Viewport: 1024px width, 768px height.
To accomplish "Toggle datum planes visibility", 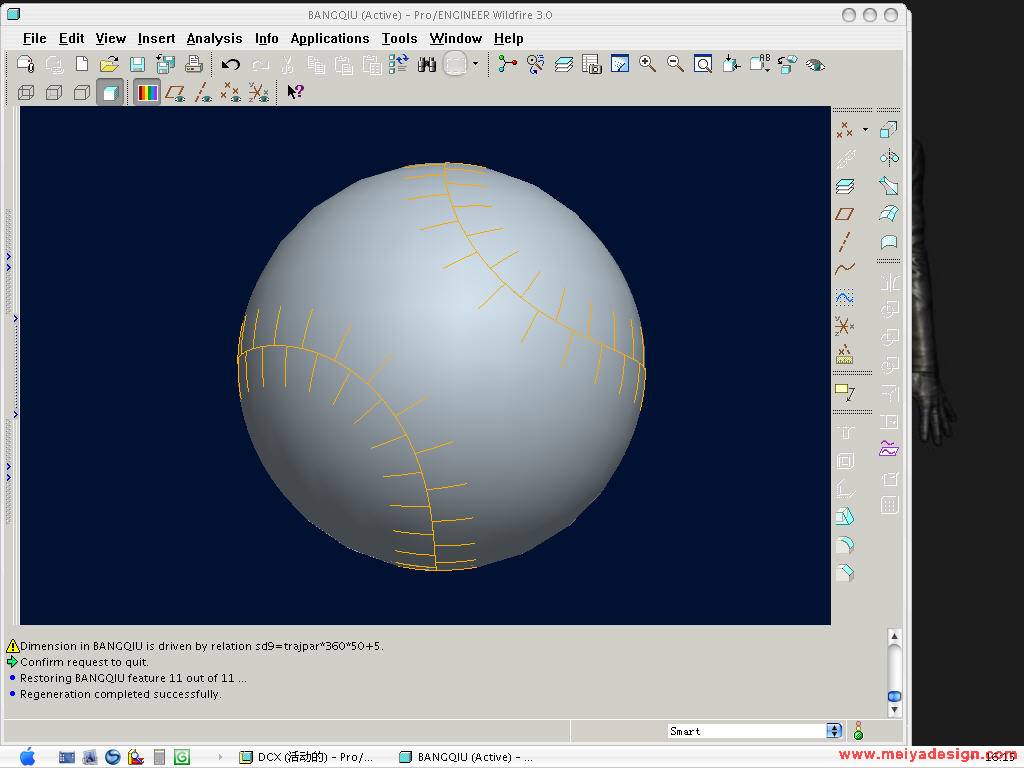I will click(175, 93).
